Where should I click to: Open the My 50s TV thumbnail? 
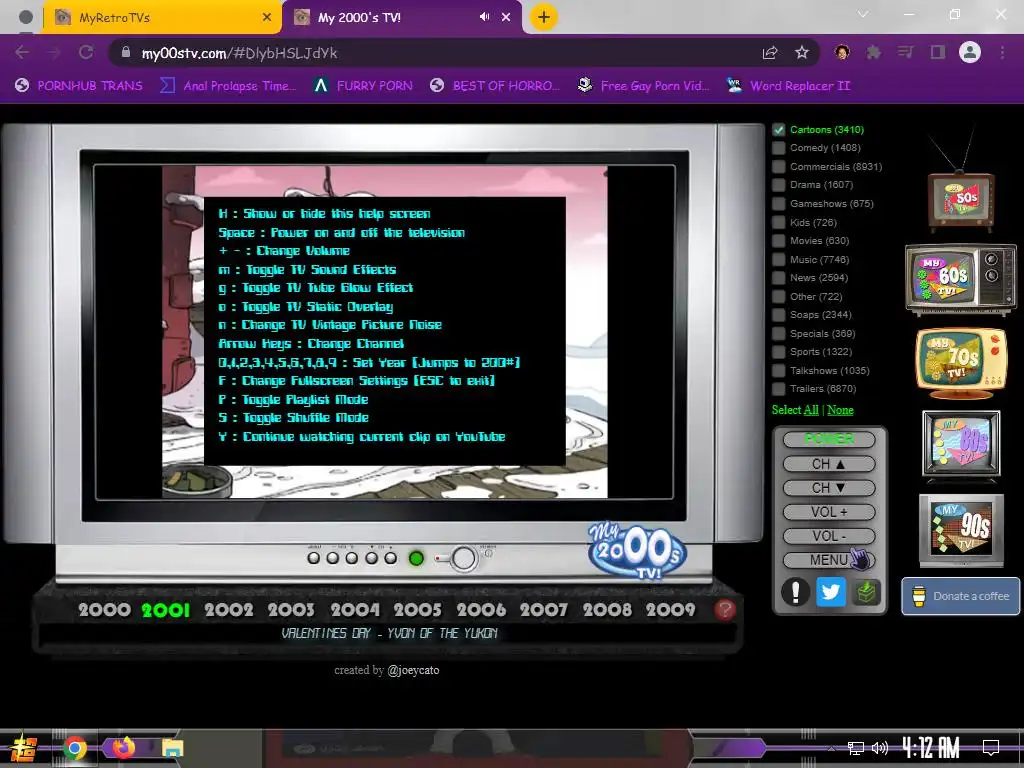(961, 199)
